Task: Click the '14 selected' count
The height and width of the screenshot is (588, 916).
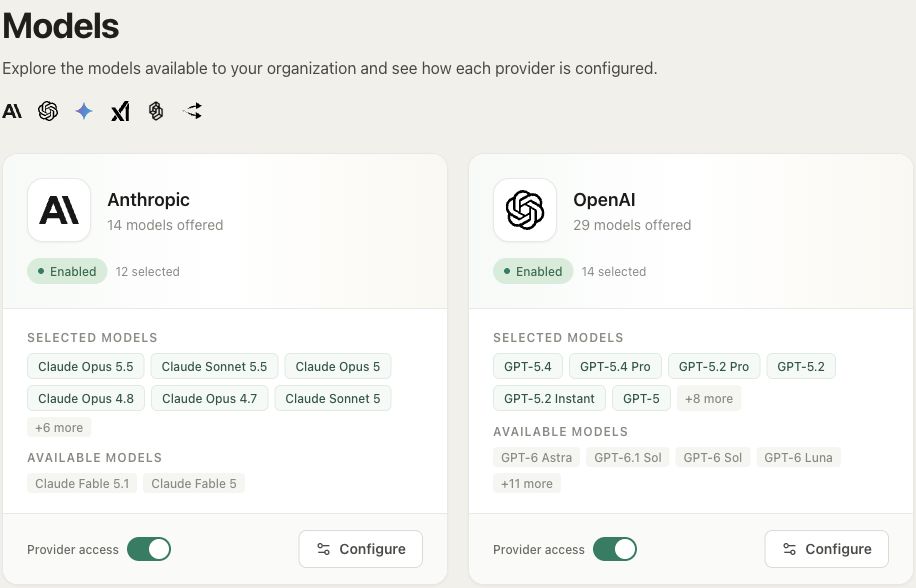Action: pos(614,272)
